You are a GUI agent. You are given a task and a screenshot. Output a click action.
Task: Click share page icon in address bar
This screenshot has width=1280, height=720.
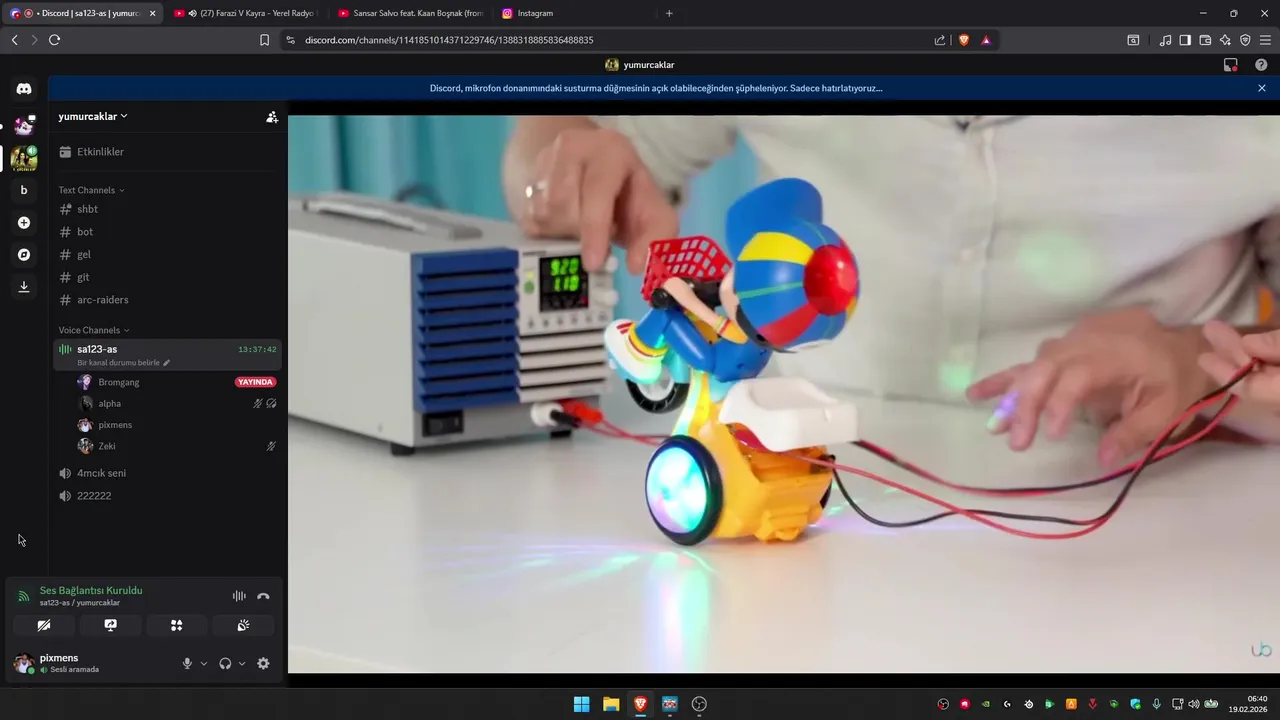click(x=940, y=40)
